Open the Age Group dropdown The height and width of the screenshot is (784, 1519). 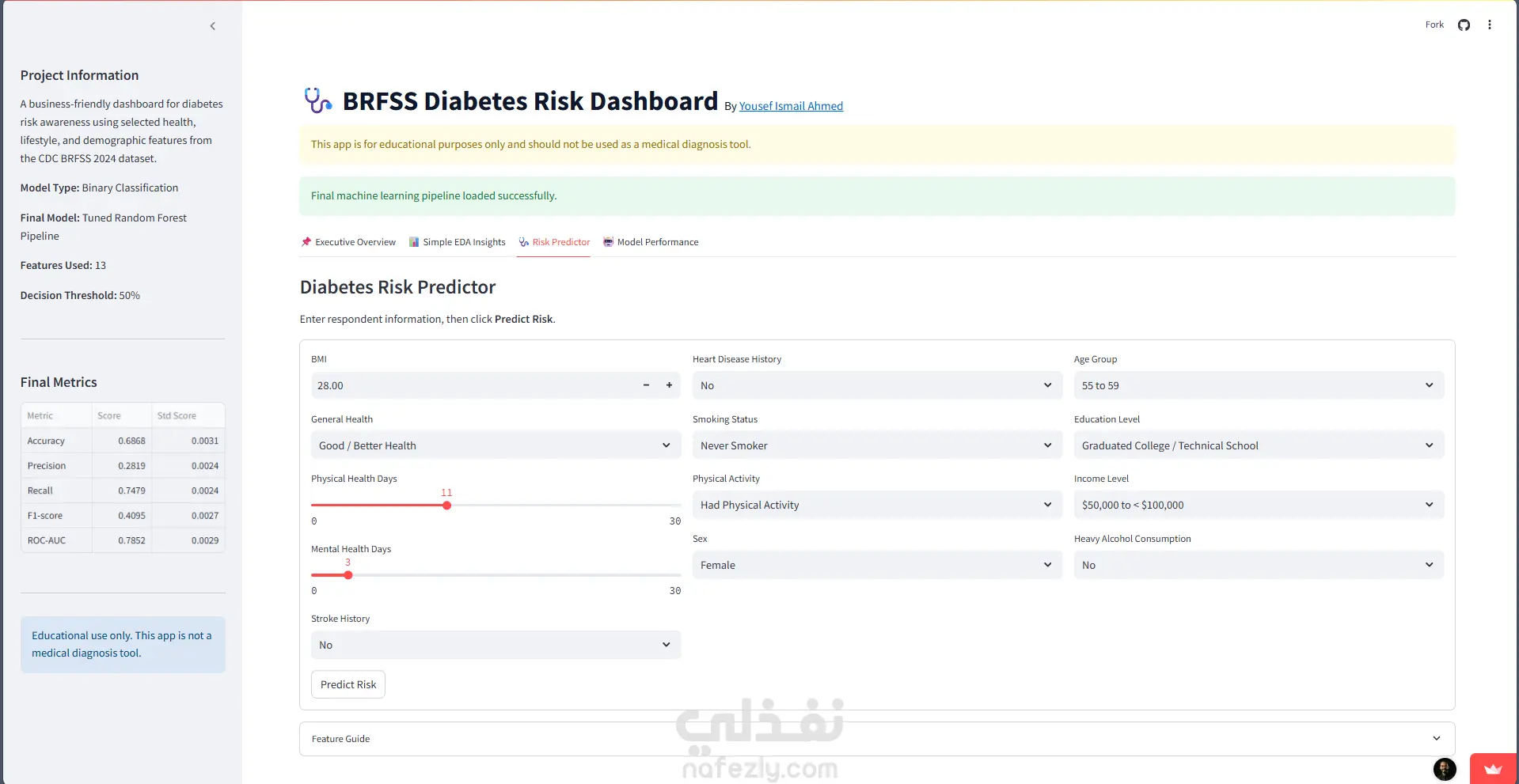(x=1259, y=385)
